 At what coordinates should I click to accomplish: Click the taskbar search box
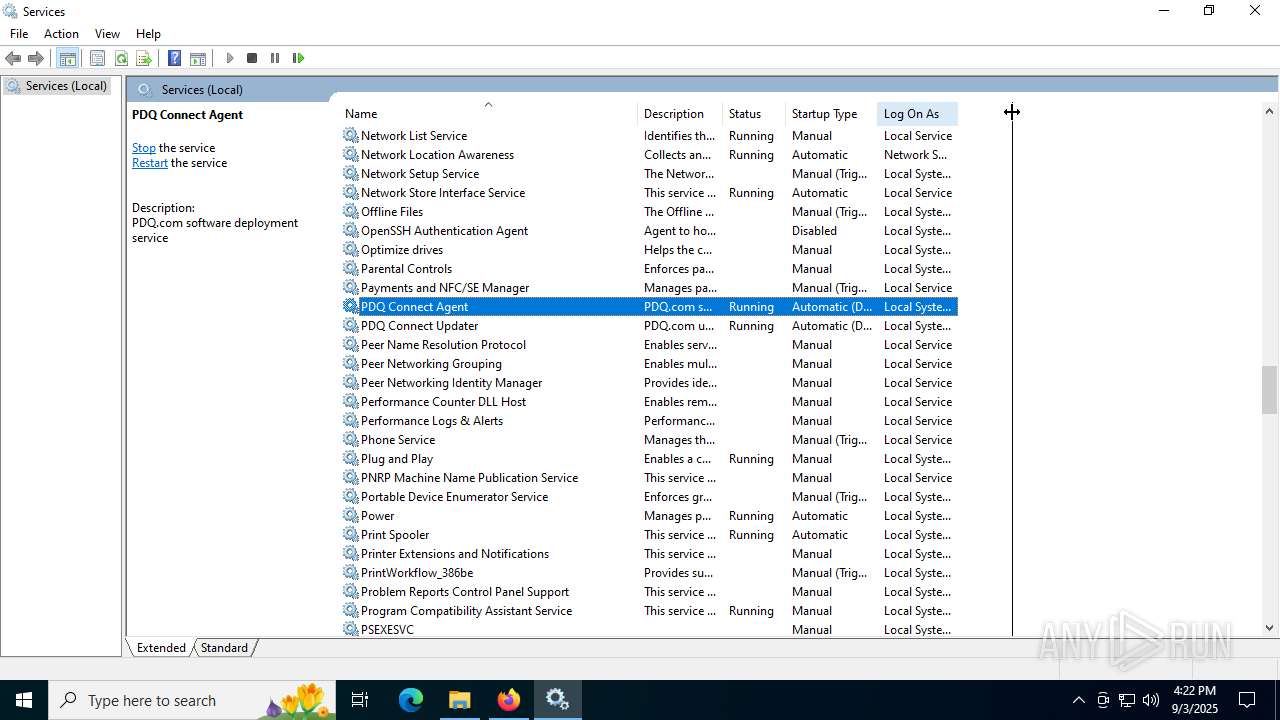point(194,700)
